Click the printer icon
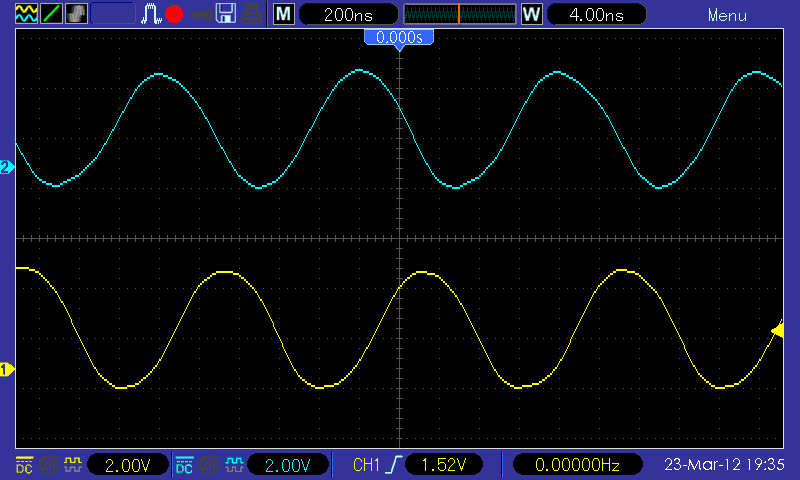Screen dimensions: 800x480 click(251, 14)
